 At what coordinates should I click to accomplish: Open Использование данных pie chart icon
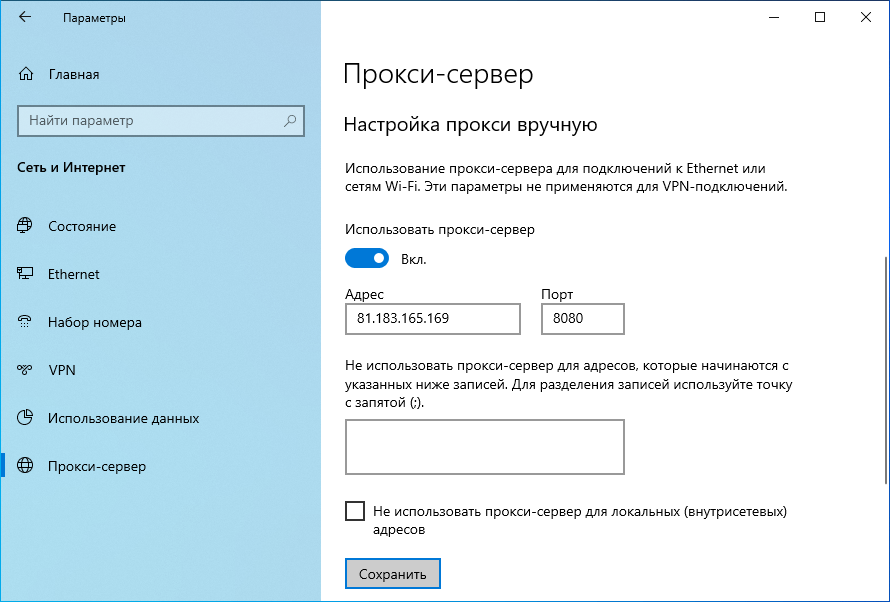click(x=25, y=418)
